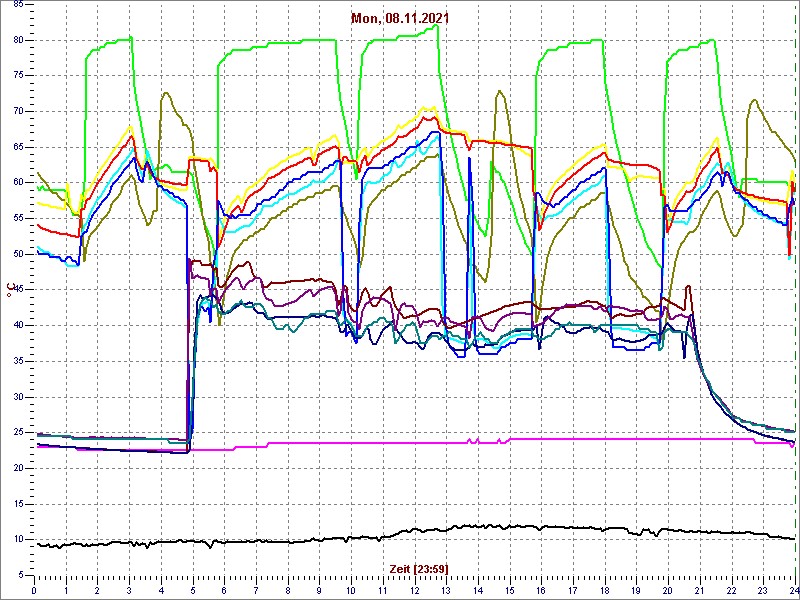Click the flat magenta line near 24 degrees
The image size is (800, 600).
pyautogui.click(x=600, y=438)
